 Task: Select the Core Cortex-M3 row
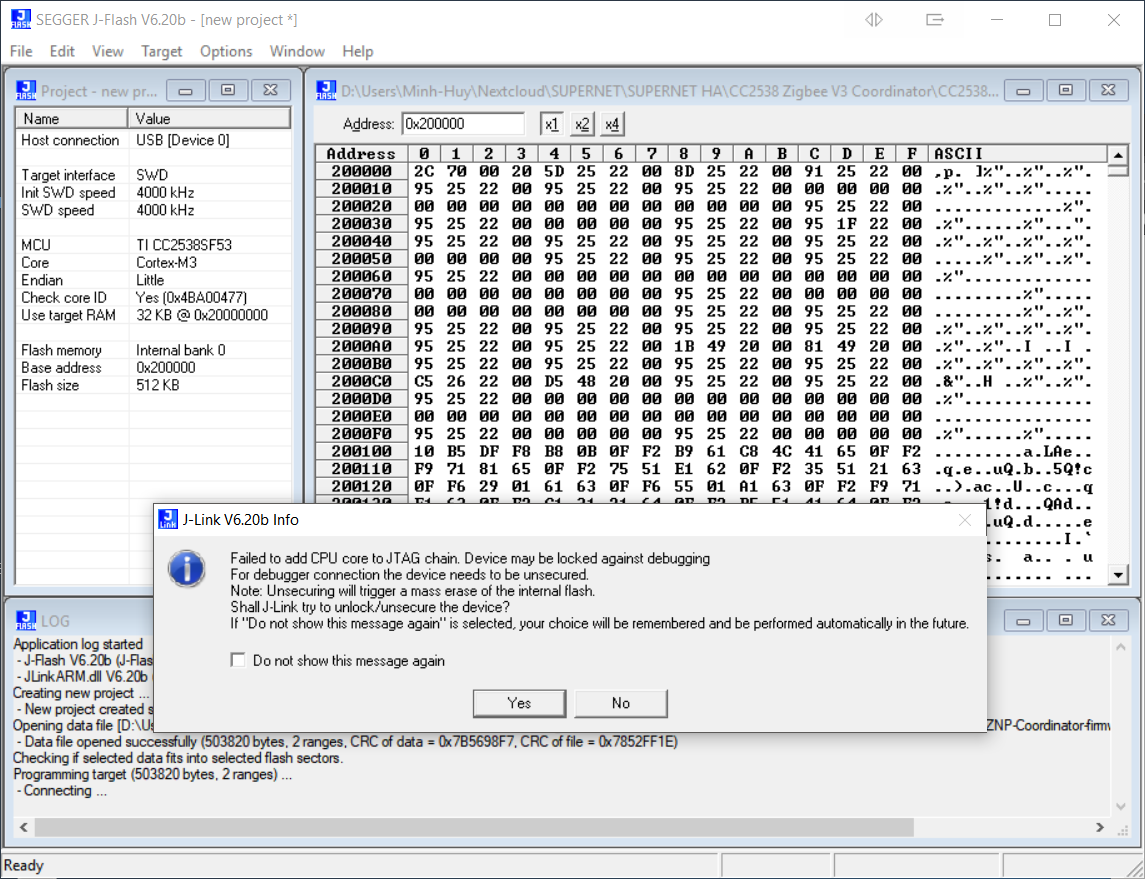point(153,263)
